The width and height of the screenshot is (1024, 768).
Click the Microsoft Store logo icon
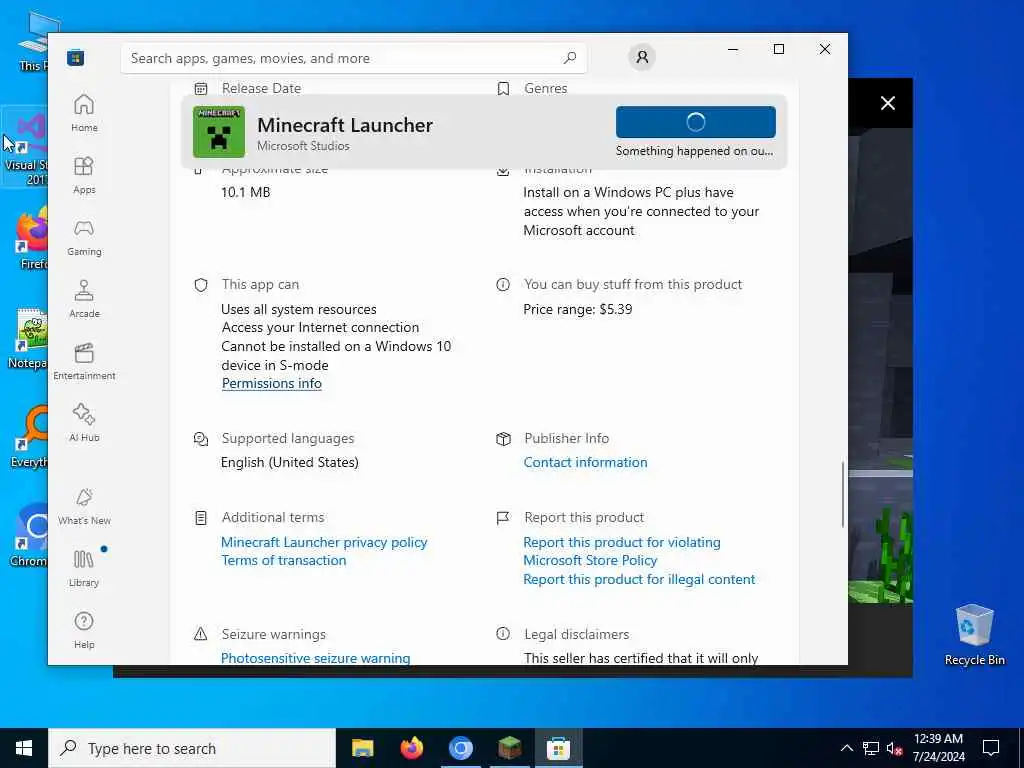point(75,57)
